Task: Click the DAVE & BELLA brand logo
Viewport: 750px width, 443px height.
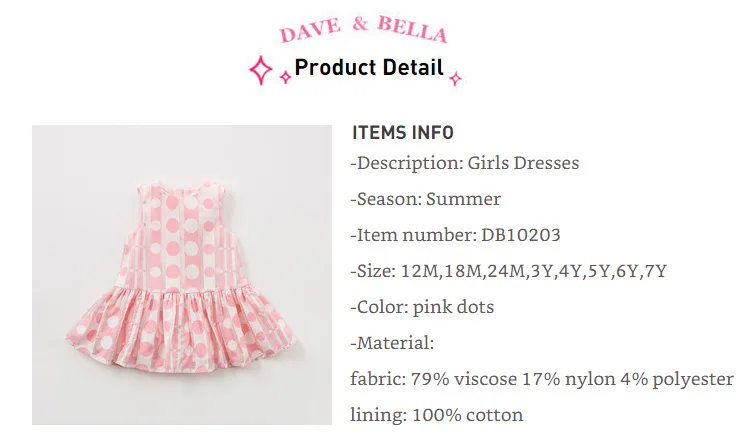Action: point(364,29)
